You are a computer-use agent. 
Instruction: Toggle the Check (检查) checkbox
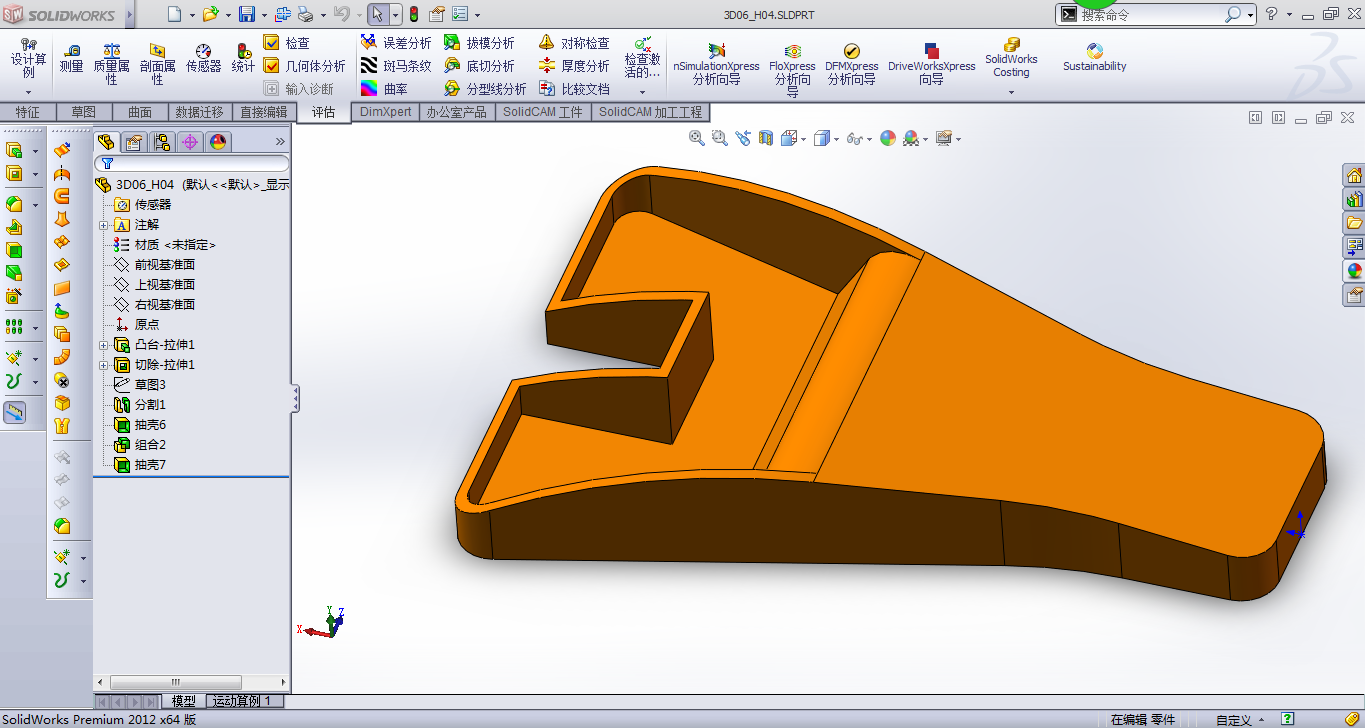point(271,43)
